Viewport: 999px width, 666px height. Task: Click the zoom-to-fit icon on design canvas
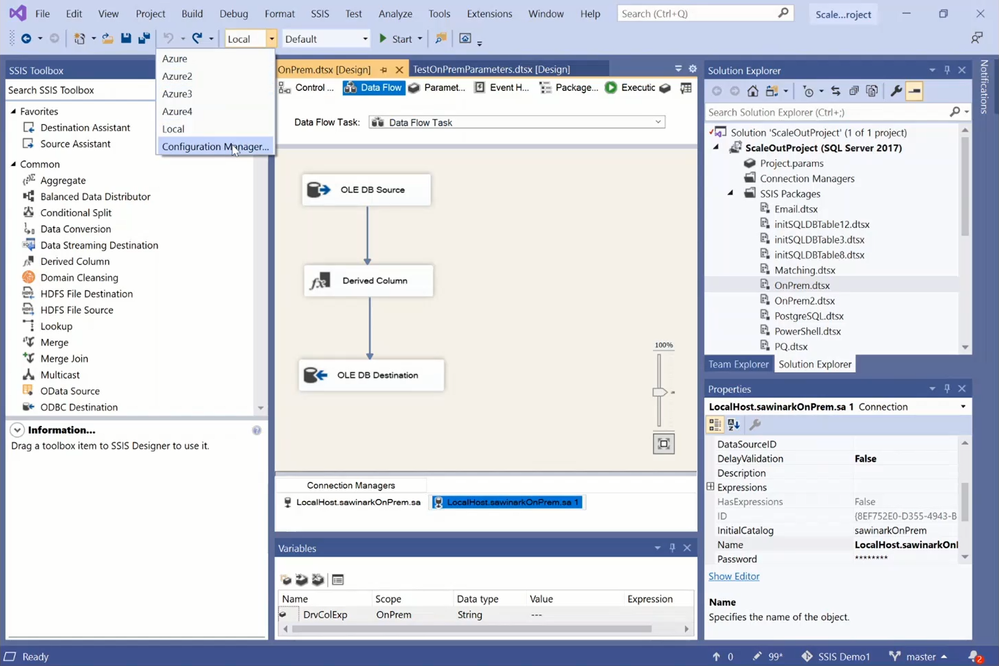663,444
